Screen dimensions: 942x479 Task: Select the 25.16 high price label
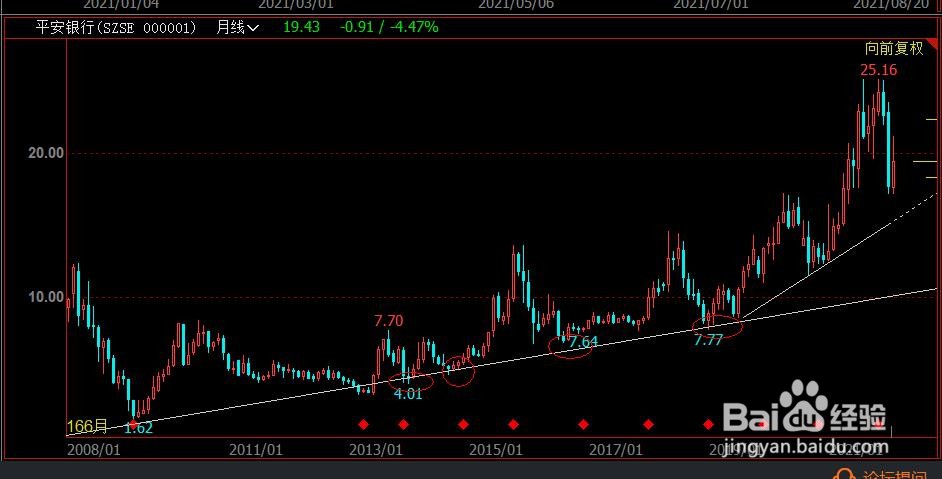[878, 70]
